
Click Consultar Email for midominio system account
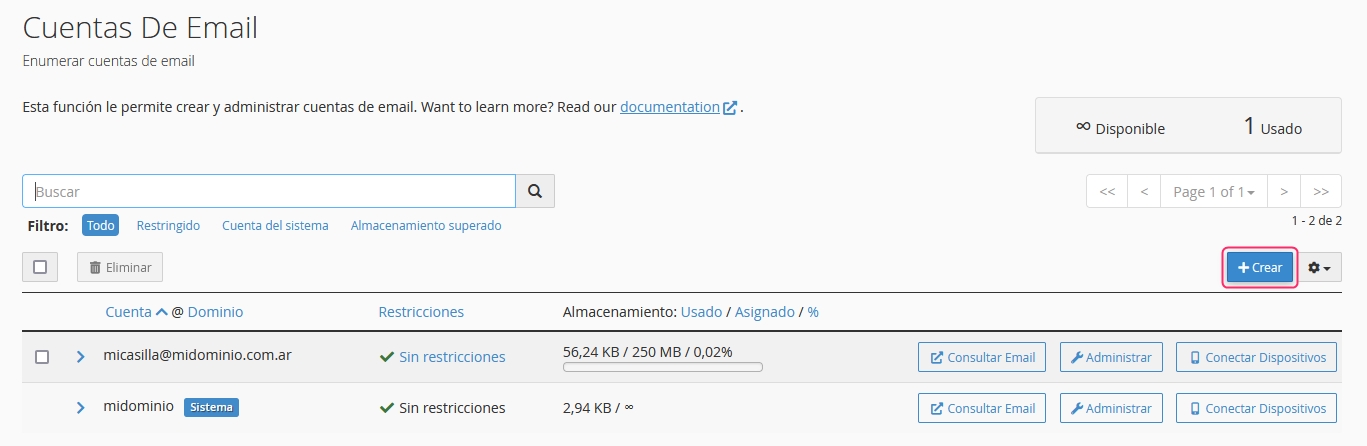tap(982, 408)
